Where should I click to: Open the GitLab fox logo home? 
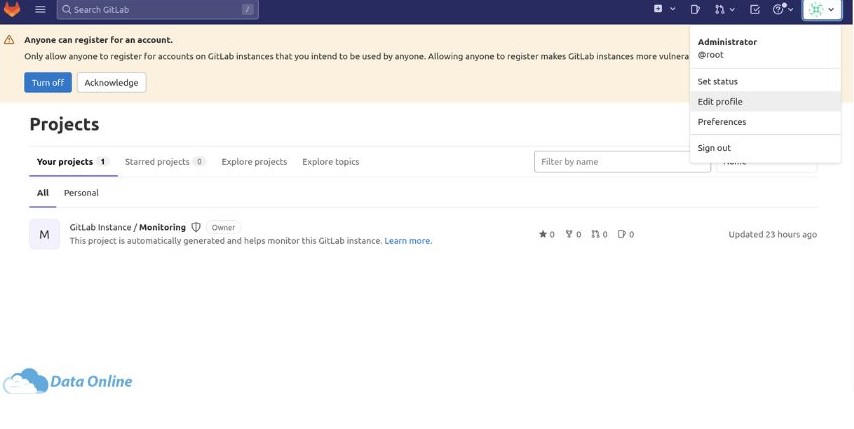tap(12, 9)
